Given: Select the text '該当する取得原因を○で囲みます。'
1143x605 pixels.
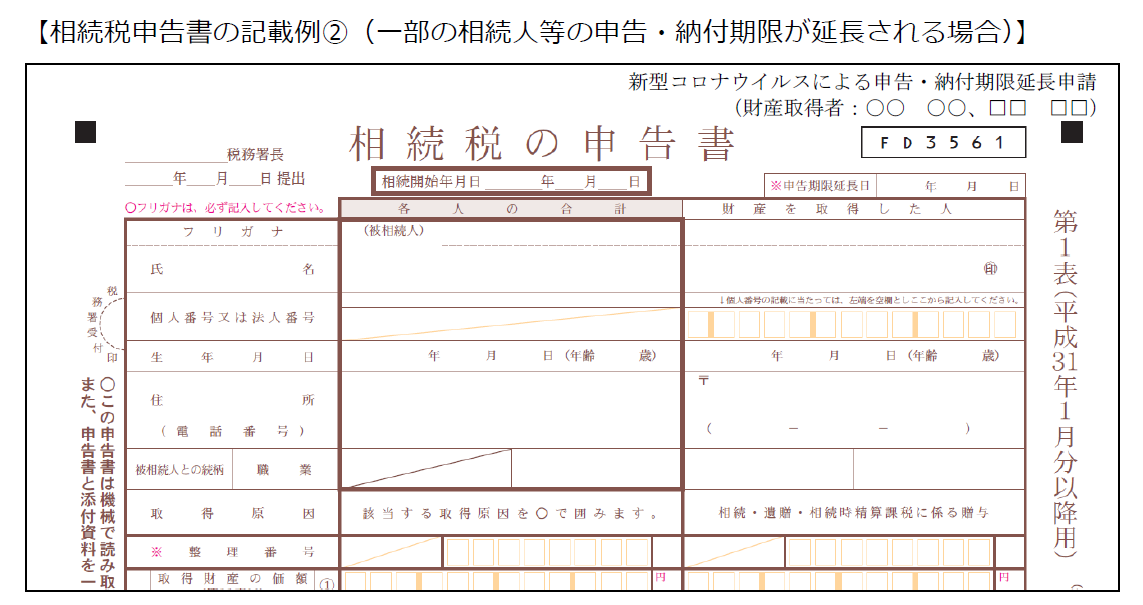Looking at the screenshot, I should click(x=511, y=513).
